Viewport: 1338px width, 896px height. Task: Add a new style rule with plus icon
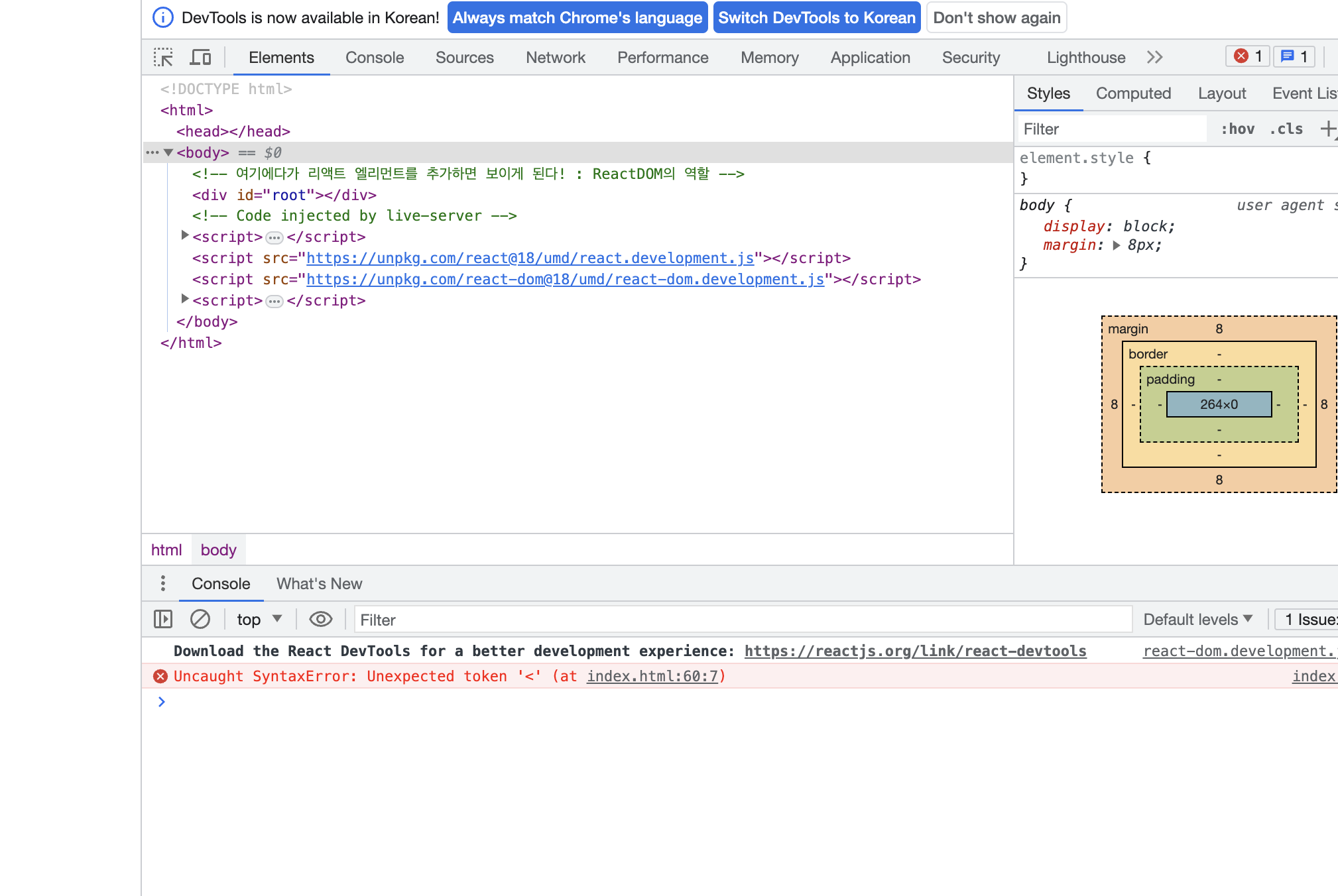tap(1329, 129)
